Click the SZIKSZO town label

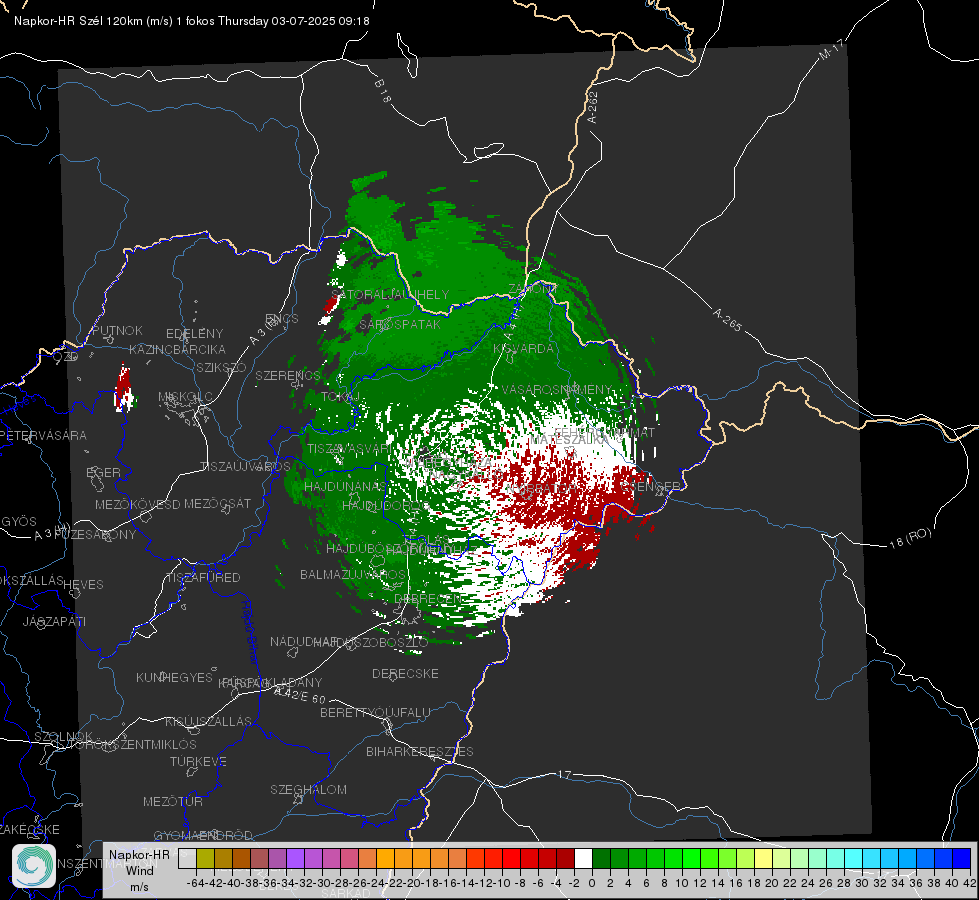[x=222, y=367]
